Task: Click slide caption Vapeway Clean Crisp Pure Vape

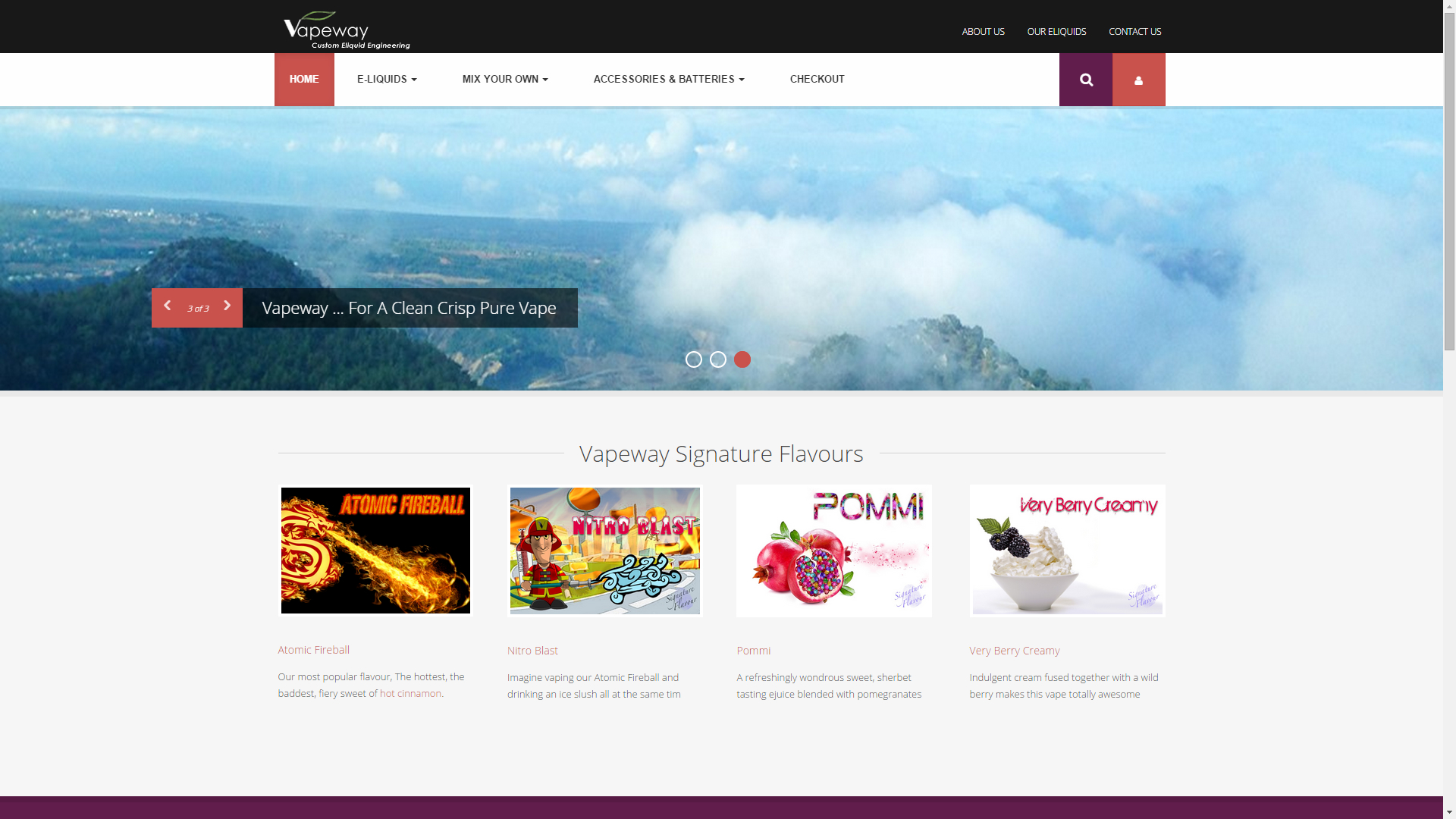Action: coord(409,308)
